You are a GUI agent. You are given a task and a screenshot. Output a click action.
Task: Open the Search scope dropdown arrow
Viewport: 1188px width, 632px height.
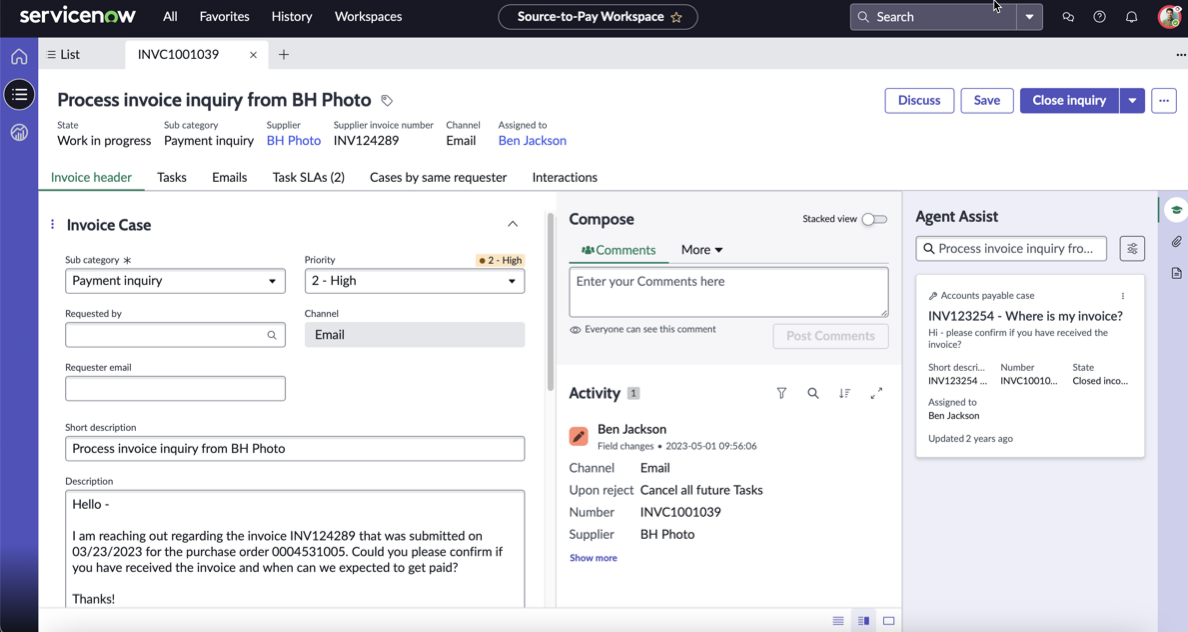(x=1029, y=17)
